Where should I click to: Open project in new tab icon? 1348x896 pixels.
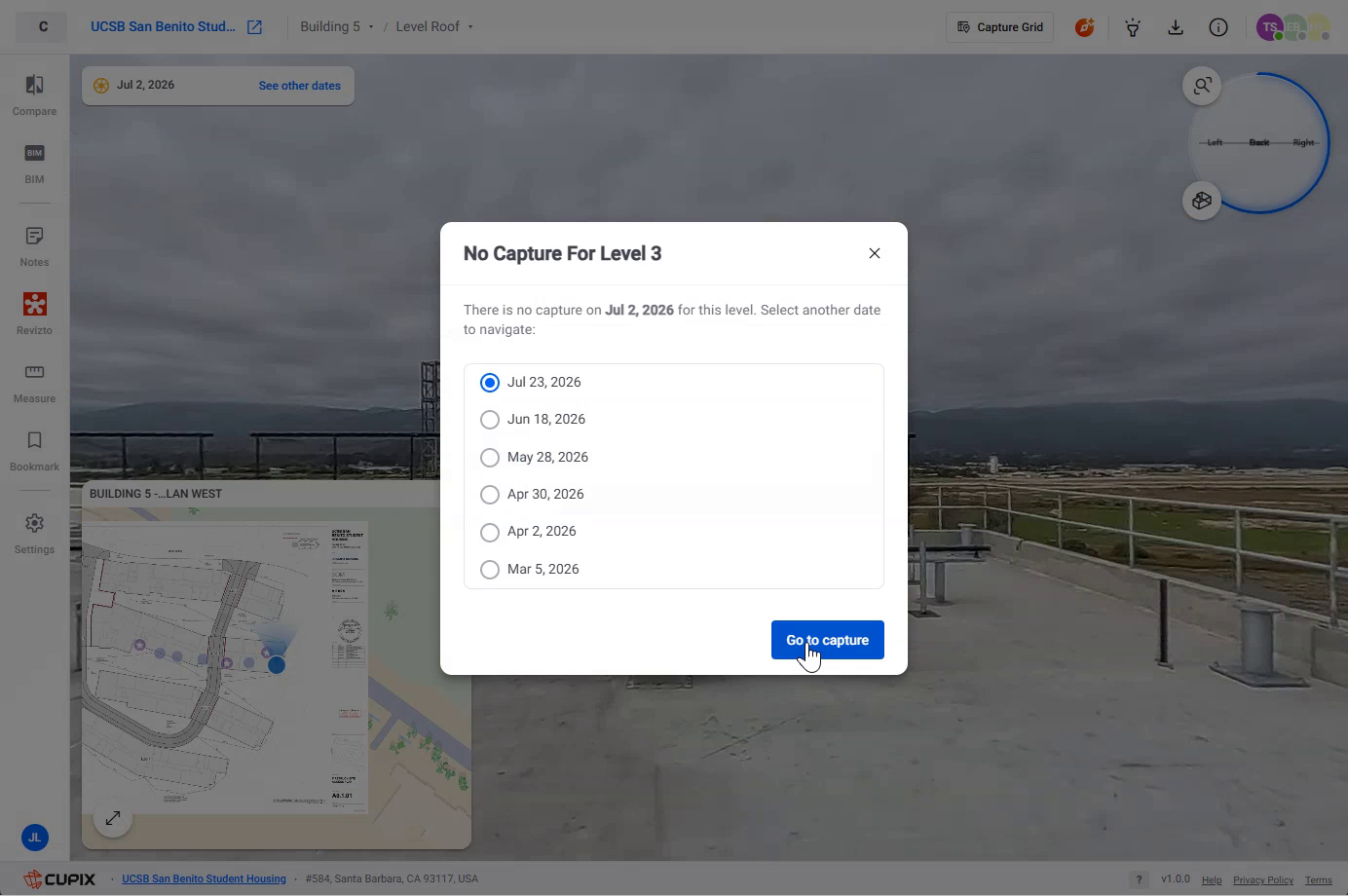pos(254,27)
